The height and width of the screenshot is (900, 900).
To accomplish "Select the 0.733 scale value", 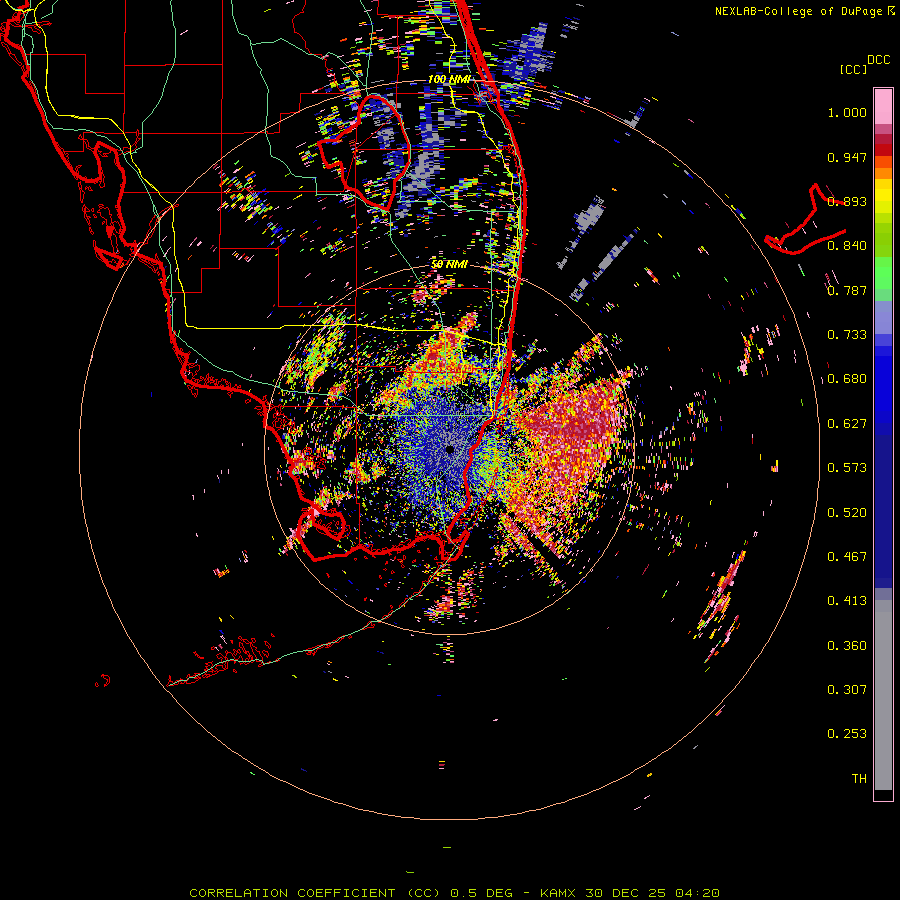I will click(847, 335).
